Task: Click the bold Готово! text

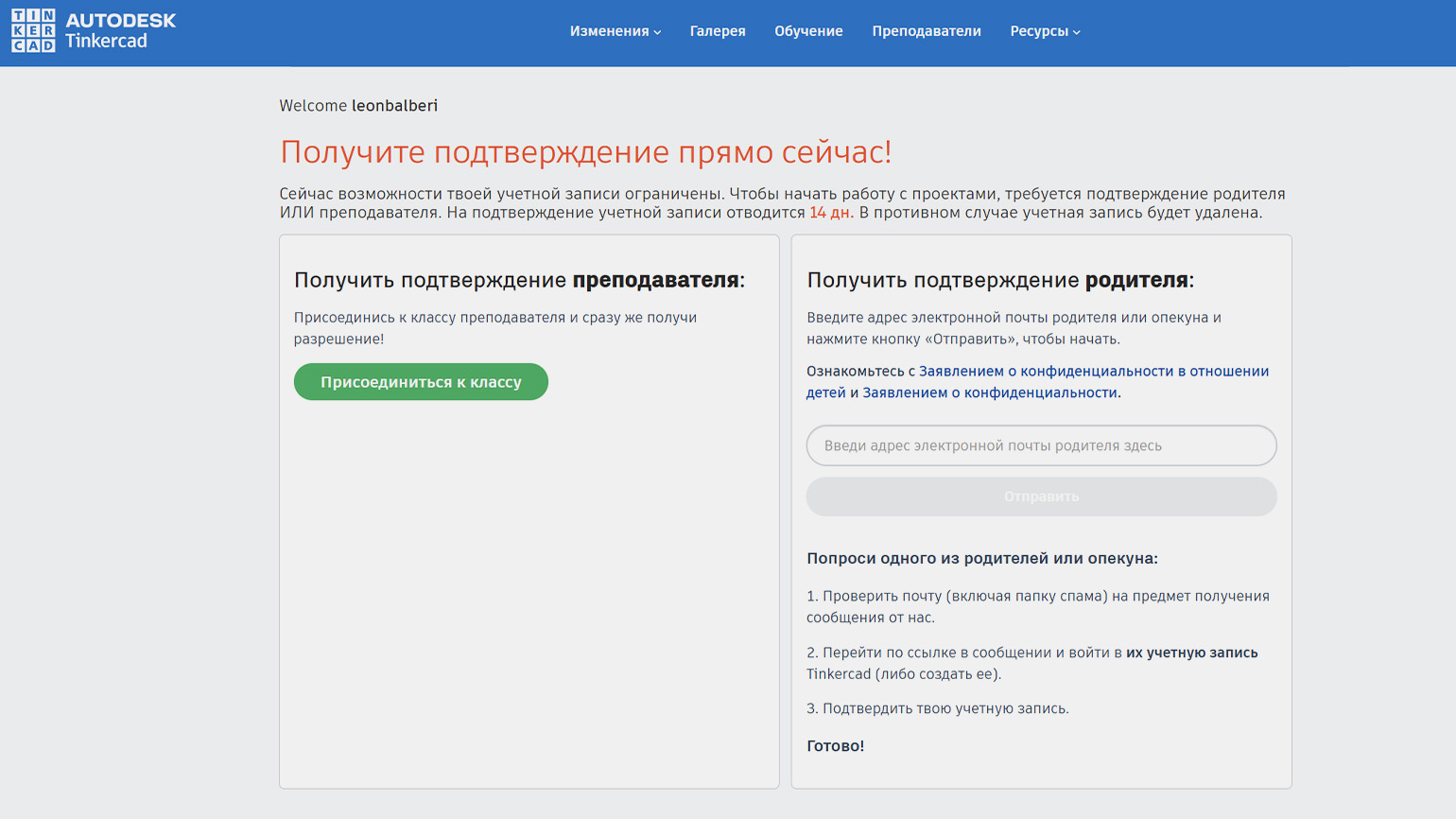Action: (x=835, y=746)
